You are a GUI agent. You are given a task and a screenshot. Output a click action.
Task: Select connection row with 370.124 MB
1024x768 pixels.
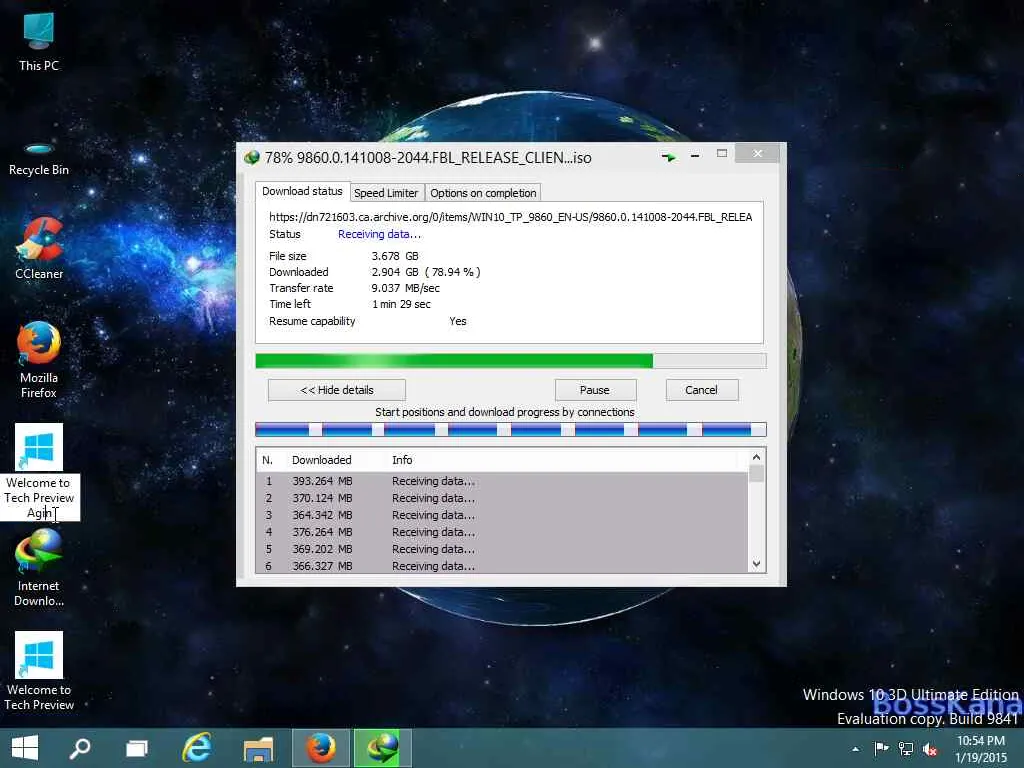pyautogui.click(x=502, y=498)
